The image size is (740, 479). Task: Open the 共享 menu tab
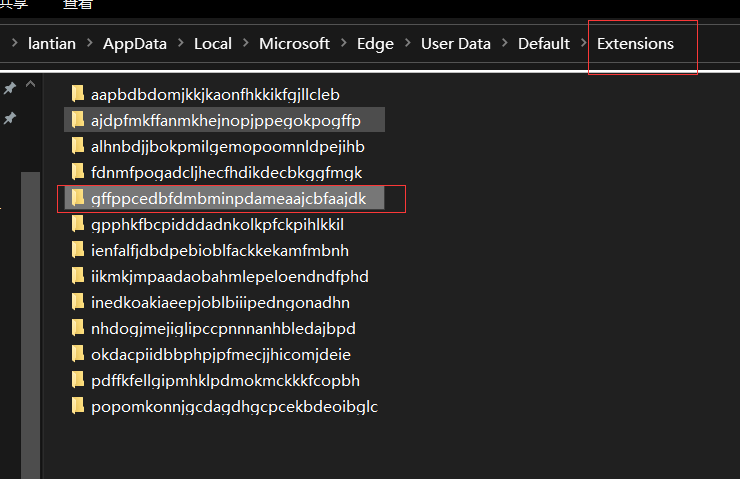pyautogui.click(x=14, y=5)
